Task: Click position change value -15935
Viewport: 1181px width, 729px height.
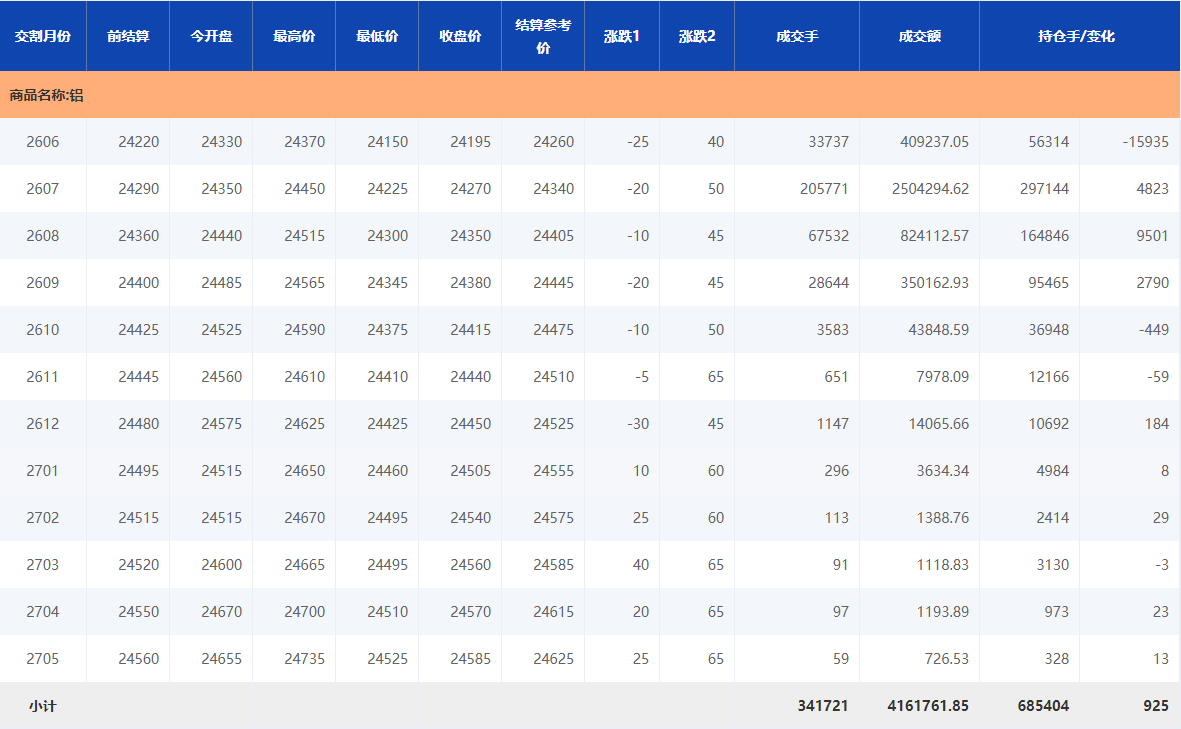Action: tap(1146, 142)
